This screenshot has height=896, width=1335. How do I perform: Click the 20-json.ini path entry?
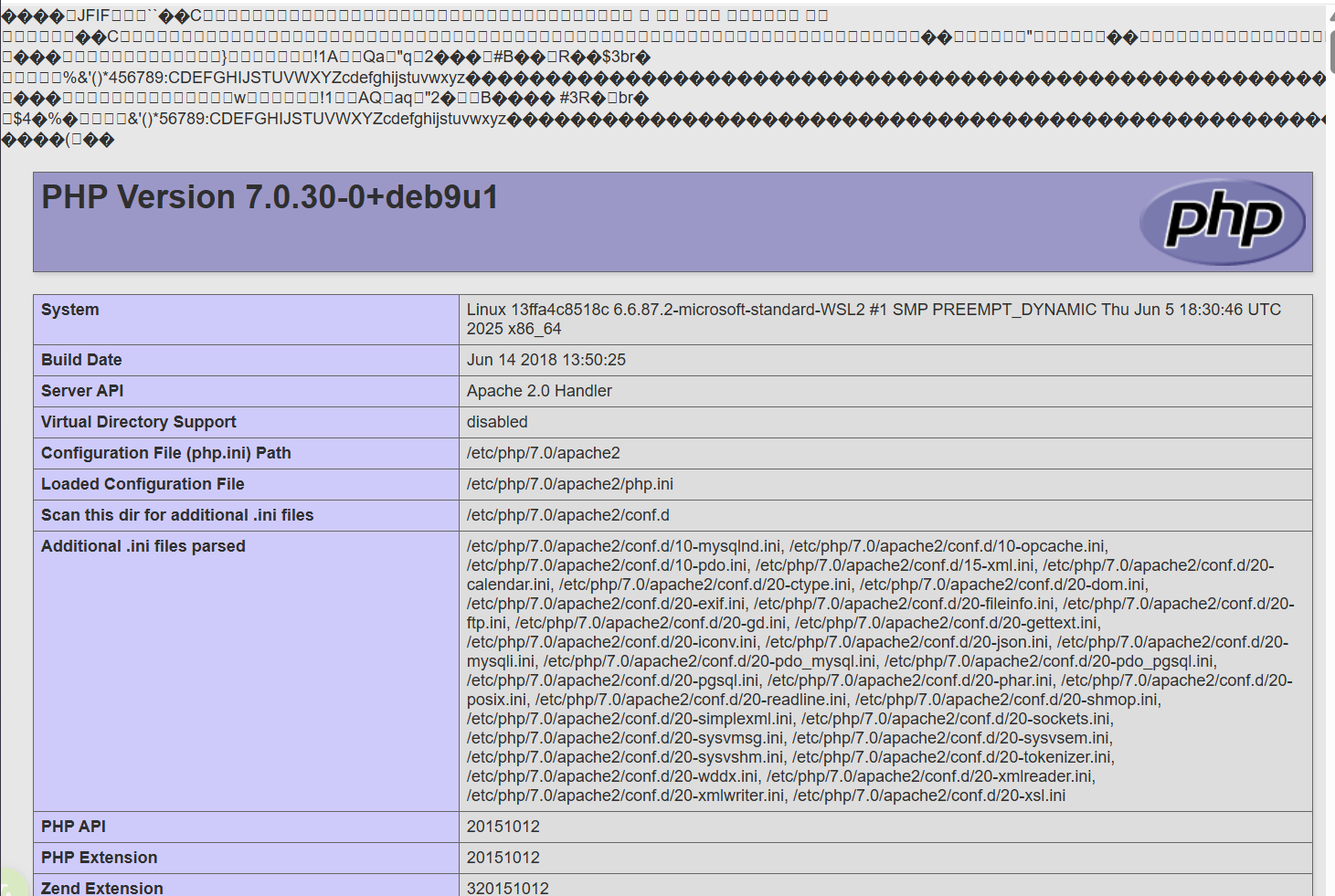tap(906, 642)
